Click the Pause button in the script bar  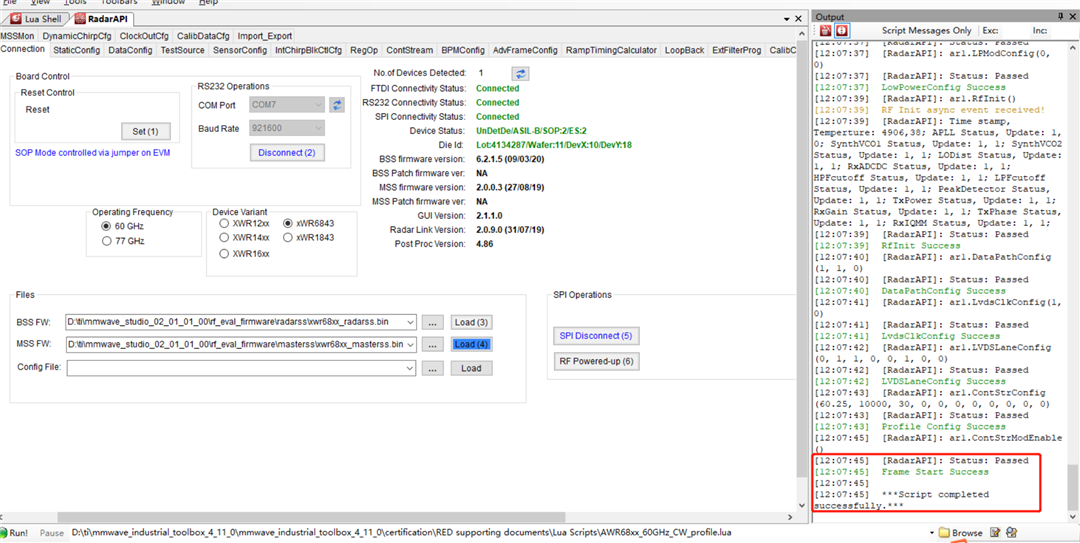[x=52, y=533]
